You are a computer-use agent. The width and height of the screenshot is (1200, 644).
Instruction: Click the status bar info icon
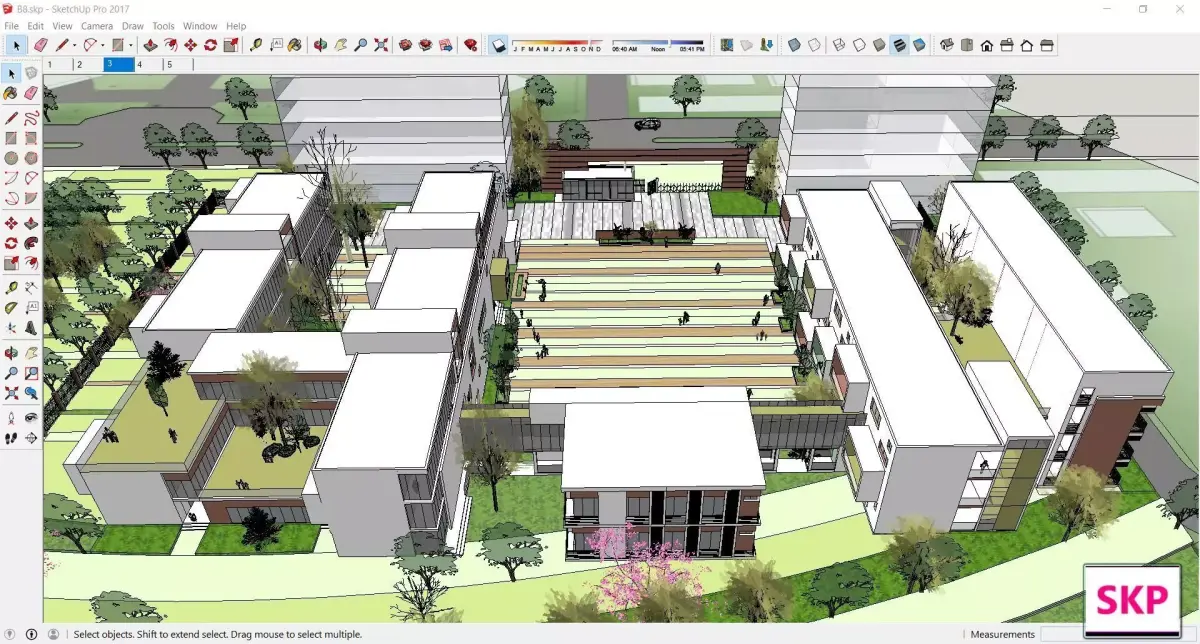[31, 634]
